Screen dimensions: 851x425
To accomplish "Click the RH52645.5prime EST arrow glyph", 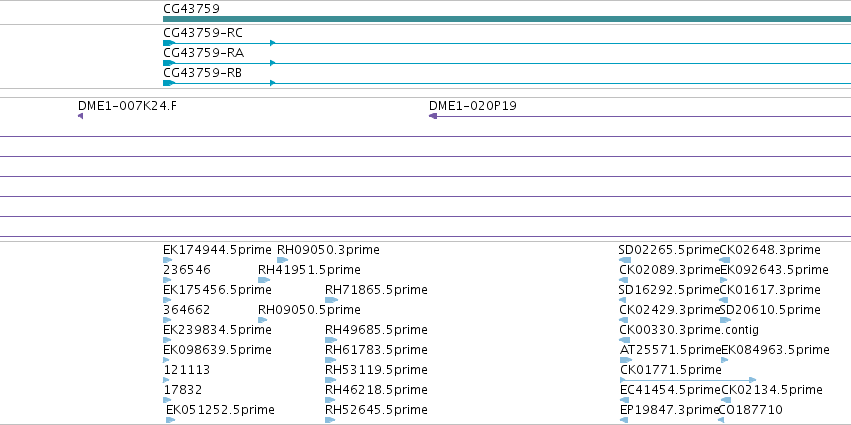I will pos(331,420).
